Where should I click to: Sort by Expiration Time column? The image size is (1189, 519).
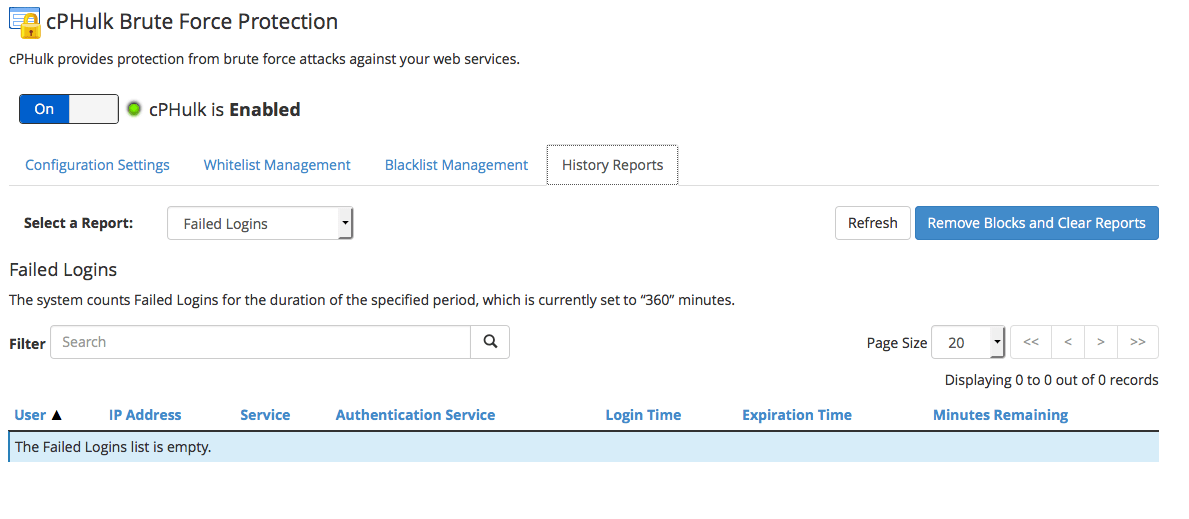tap(797, 415)
